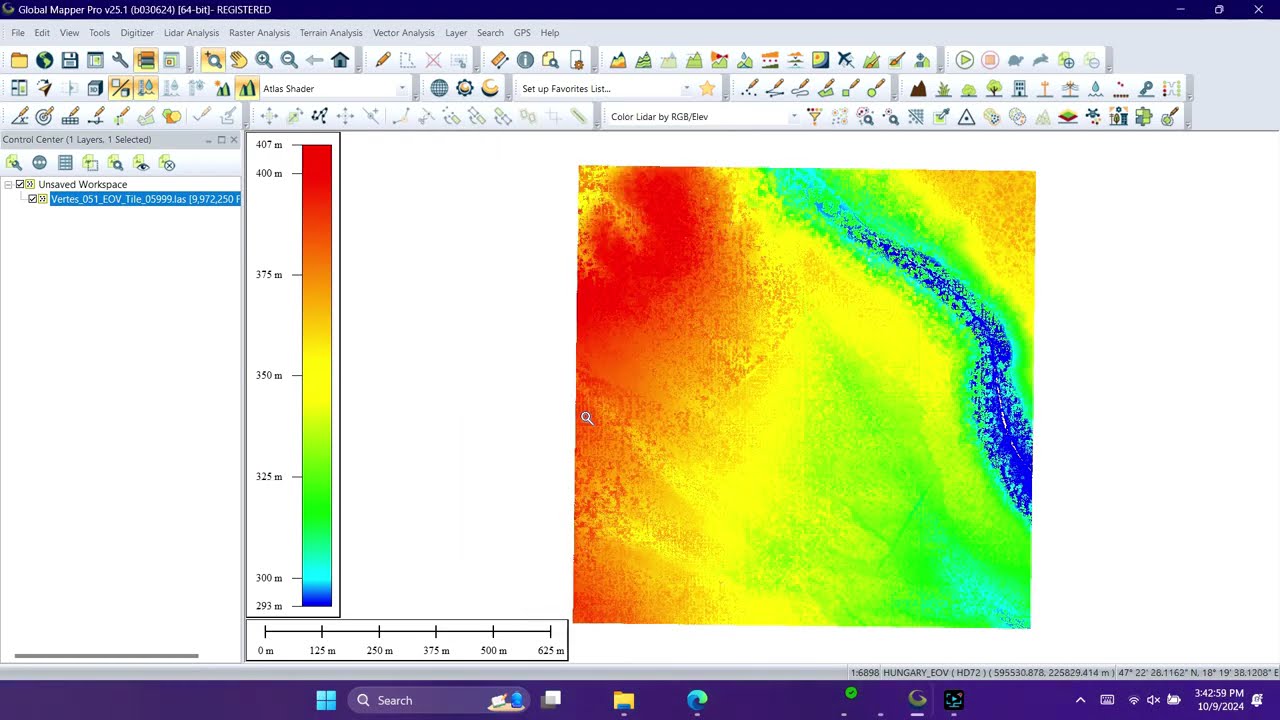Screen dimensions: 1280x720
Task: Click the elevation legend color bar
Action: click(317, 375)
